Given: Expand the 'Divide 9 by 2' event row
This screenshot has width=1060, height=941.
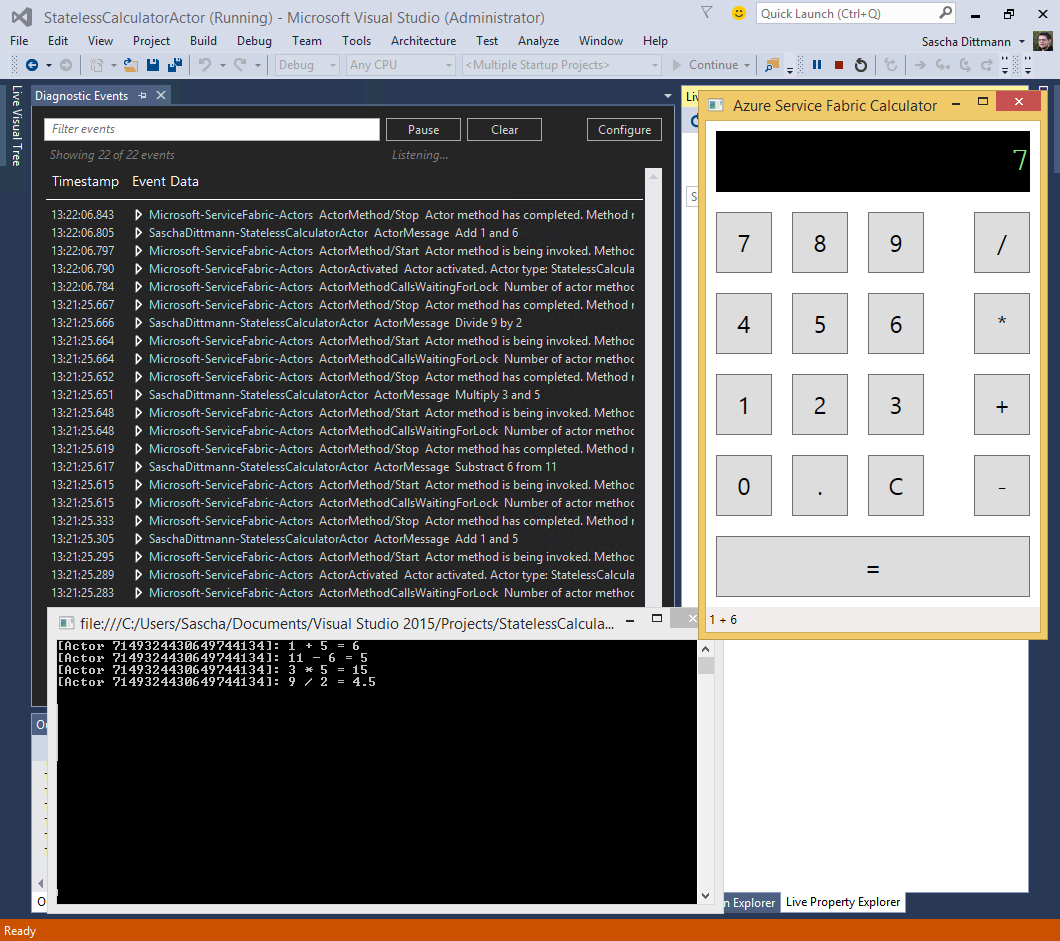Looking at the screenshot, I should (138, 322).
